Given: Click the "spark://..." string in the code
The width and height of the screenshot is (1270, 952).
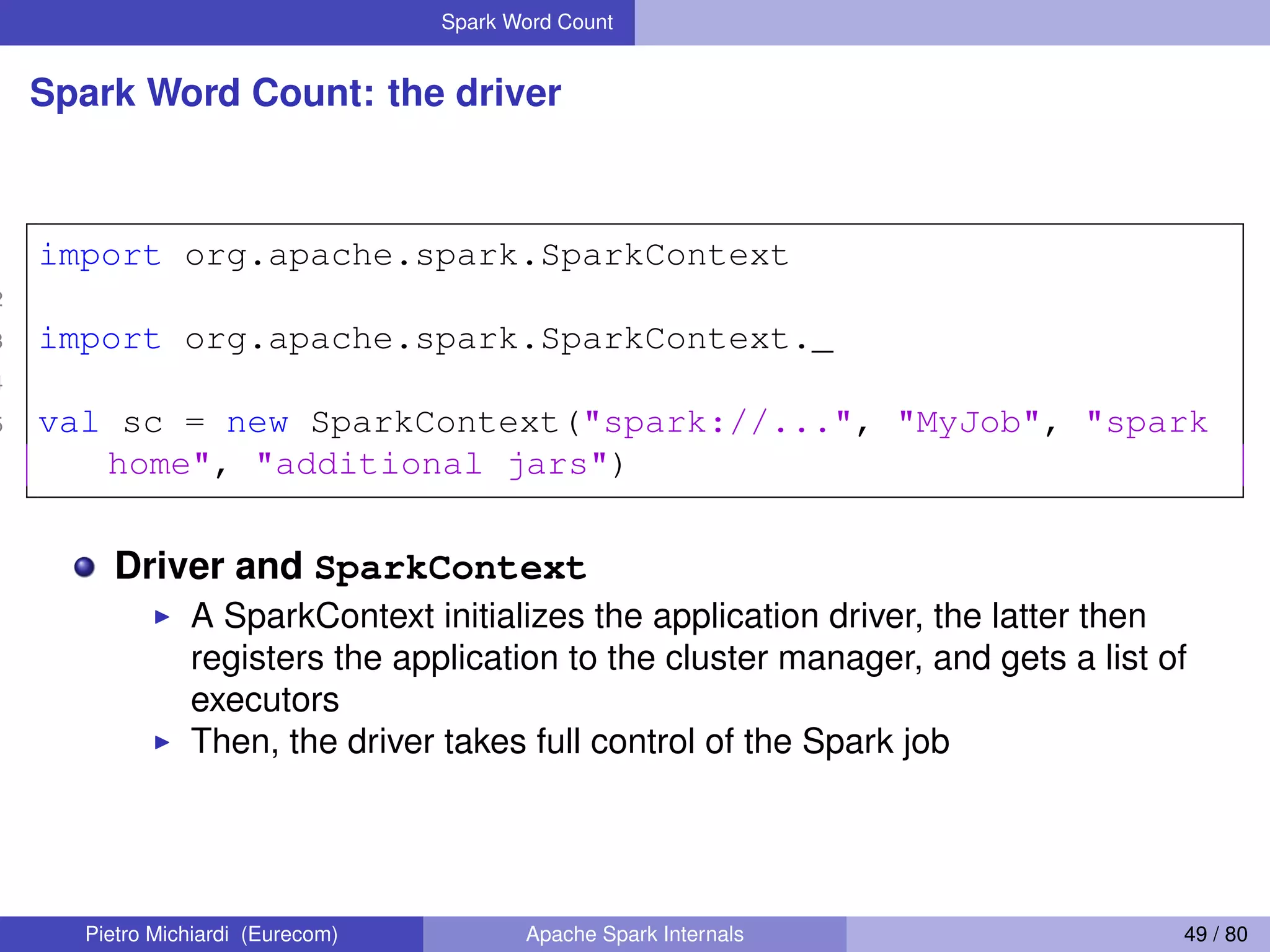Looking at the screenshot, I should (x=717, y=423).
